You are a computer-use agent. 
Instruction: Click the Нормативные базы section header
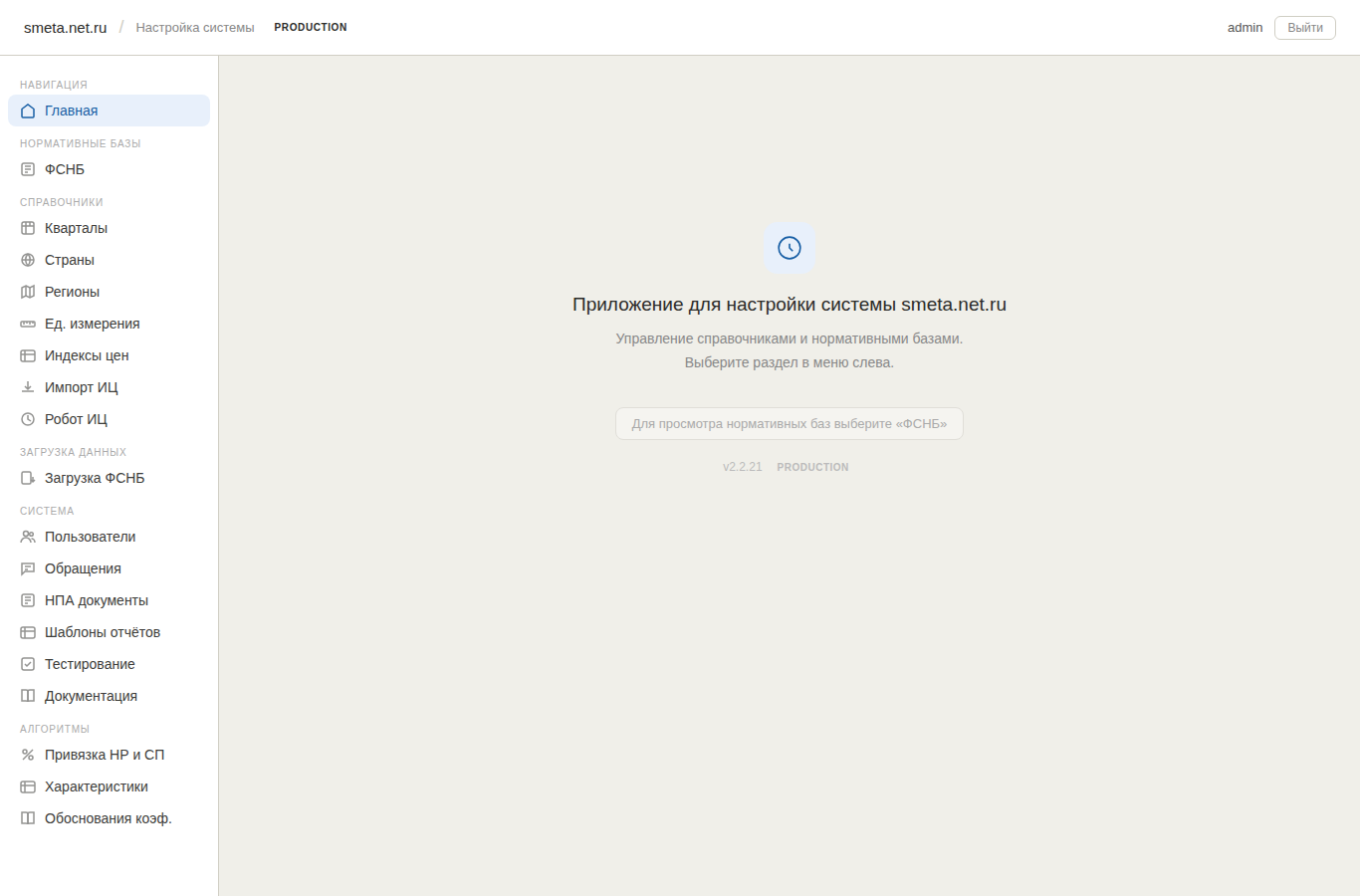point(81,143)
